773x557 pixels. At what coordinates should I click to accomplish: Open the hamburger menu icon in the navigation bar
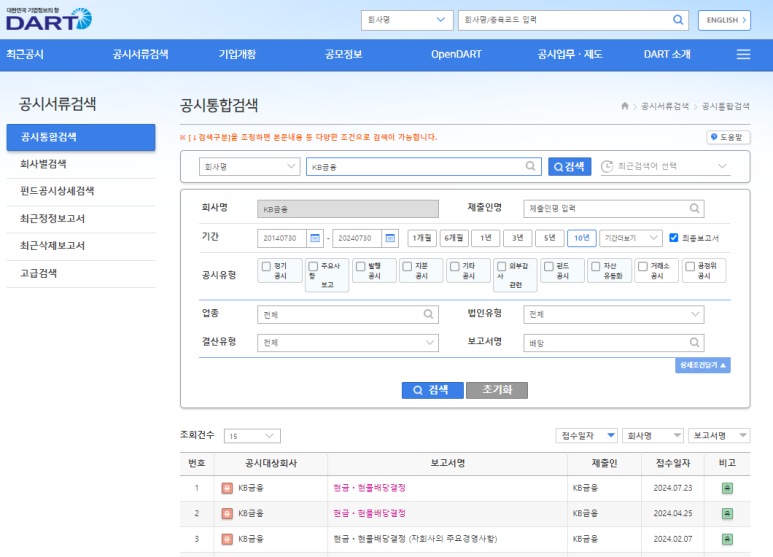coord(743,54)
